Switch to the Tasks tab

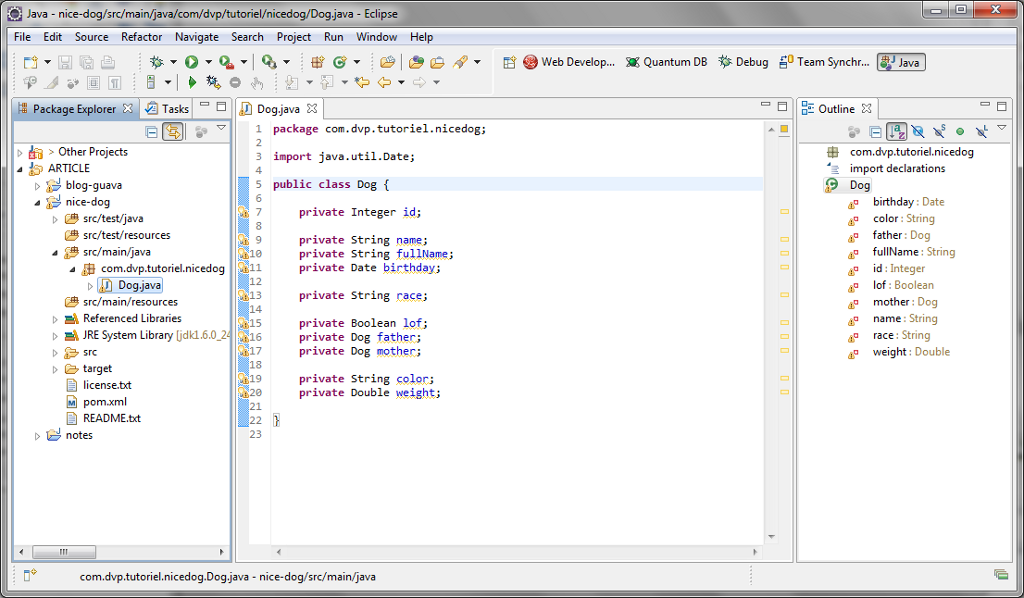pos(167,109)
